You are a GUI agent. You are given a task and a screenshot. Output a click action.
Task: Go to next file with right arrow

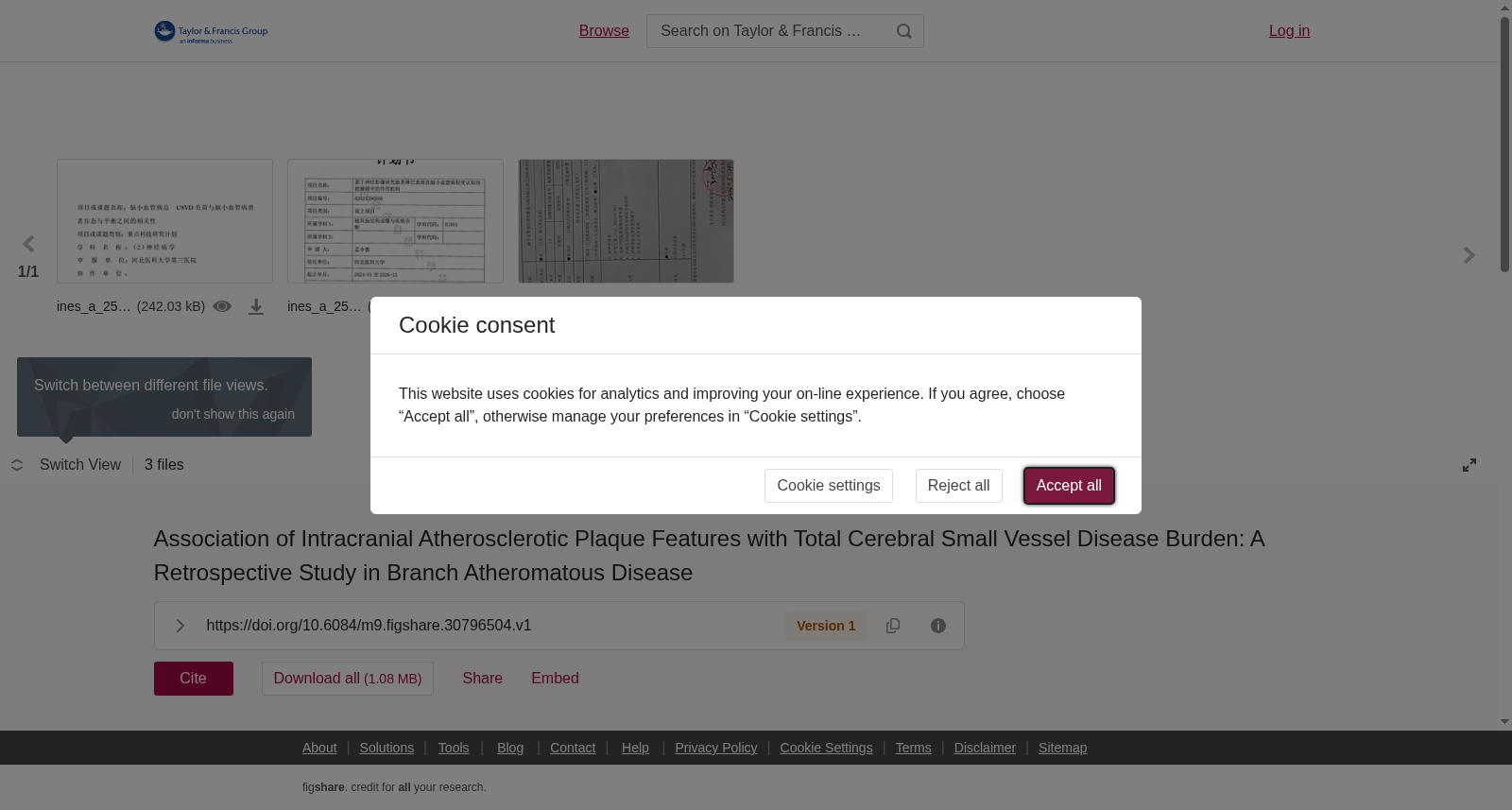(1469, 255)
